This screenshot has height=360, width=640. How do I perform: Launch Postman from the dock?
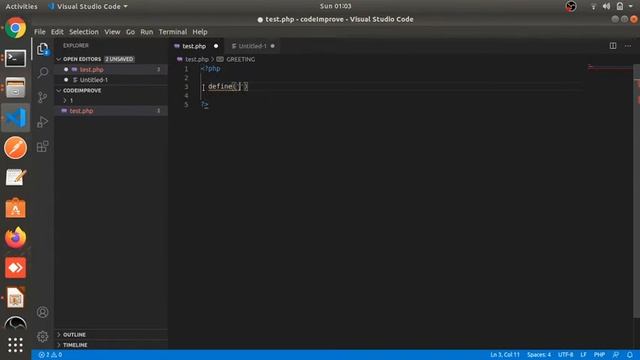click(16, 147)
